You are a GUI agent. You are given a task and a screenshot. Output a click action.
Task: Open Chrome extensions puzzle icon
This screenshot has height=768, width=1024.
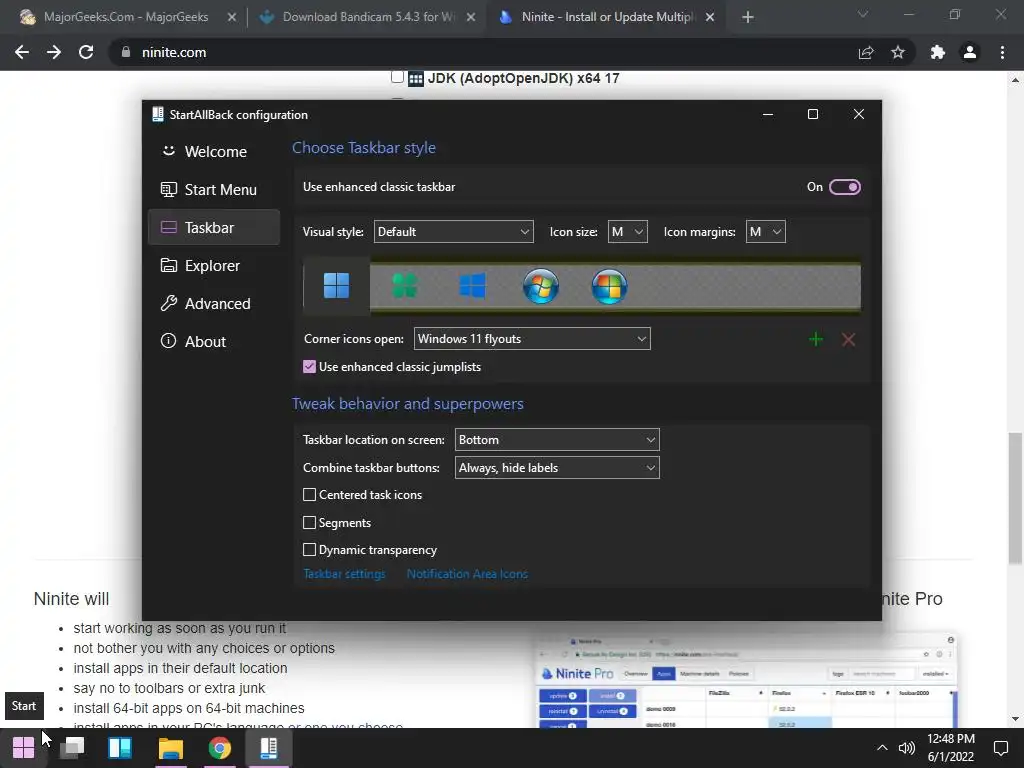[938, 52]
